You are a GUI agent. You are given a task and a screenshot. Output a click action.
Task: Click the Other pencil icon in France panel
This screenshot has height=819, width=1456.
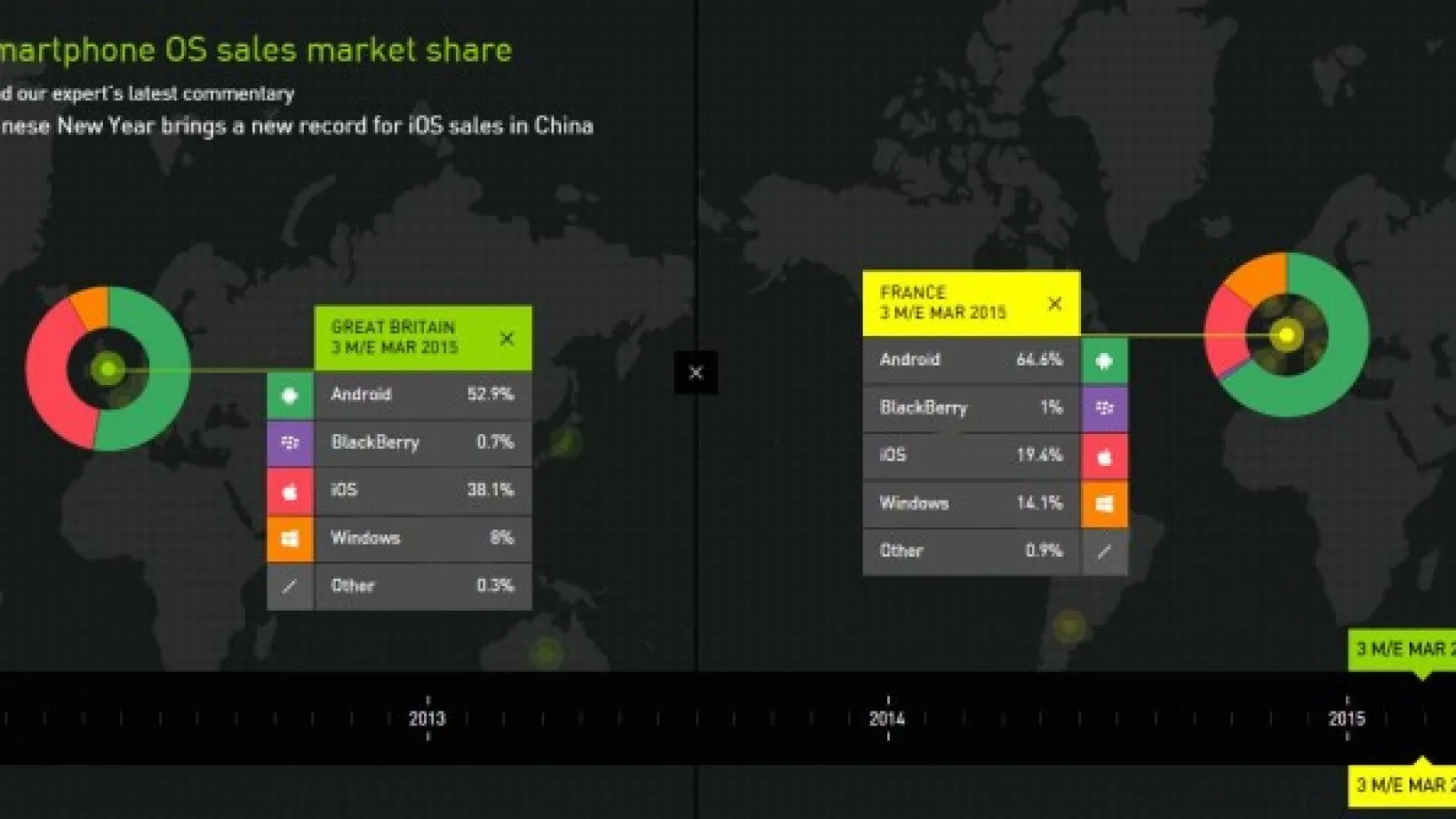1104,551
